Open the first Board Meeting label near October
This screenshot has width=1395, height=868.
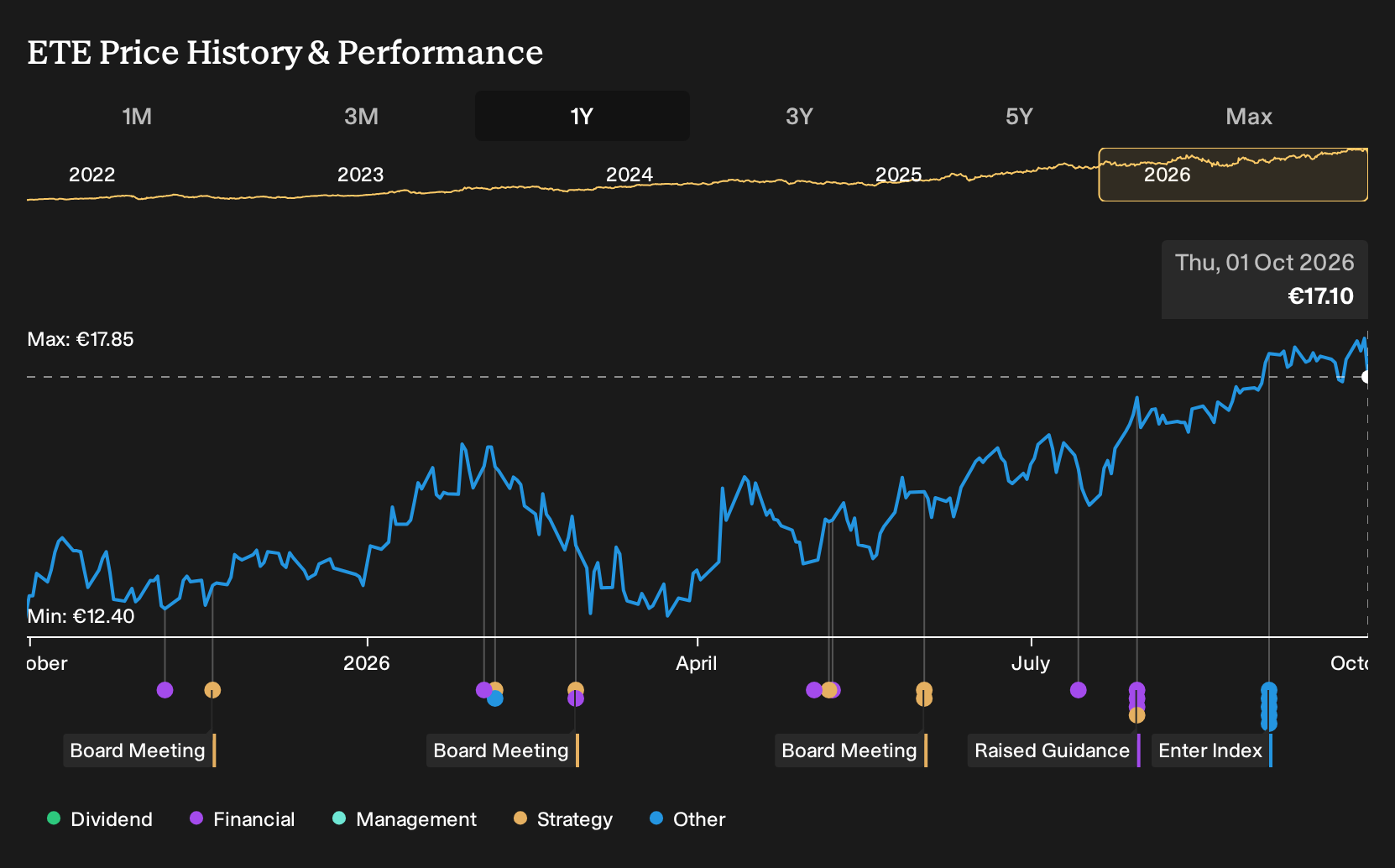139,750
